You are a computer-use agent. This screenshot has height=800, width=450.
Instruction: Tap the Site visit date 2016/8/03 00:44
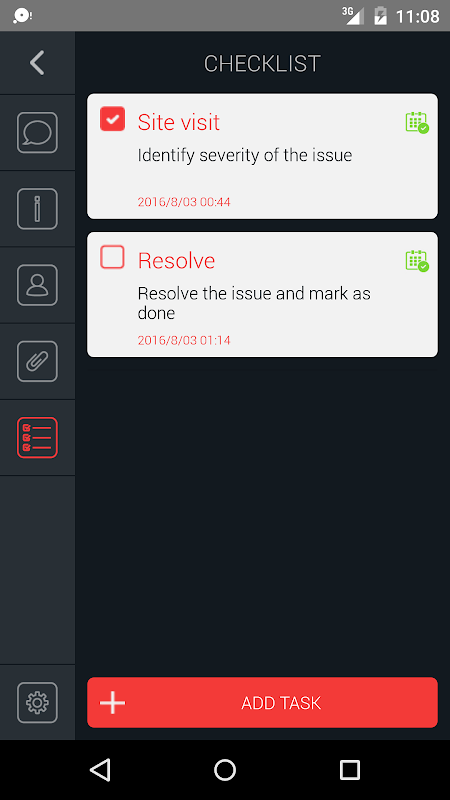[184, 202]
